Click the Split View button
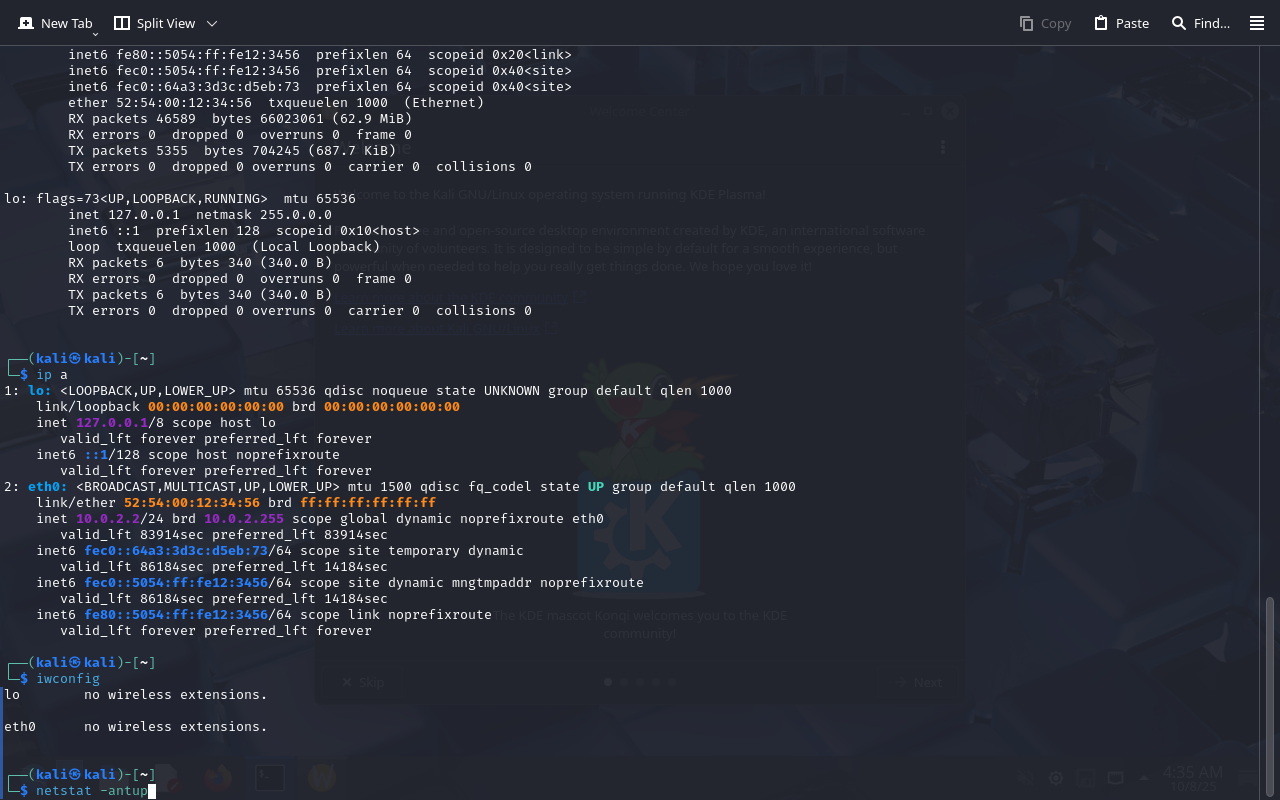This screenshot has height=800, width=1280. pos(154,23)
